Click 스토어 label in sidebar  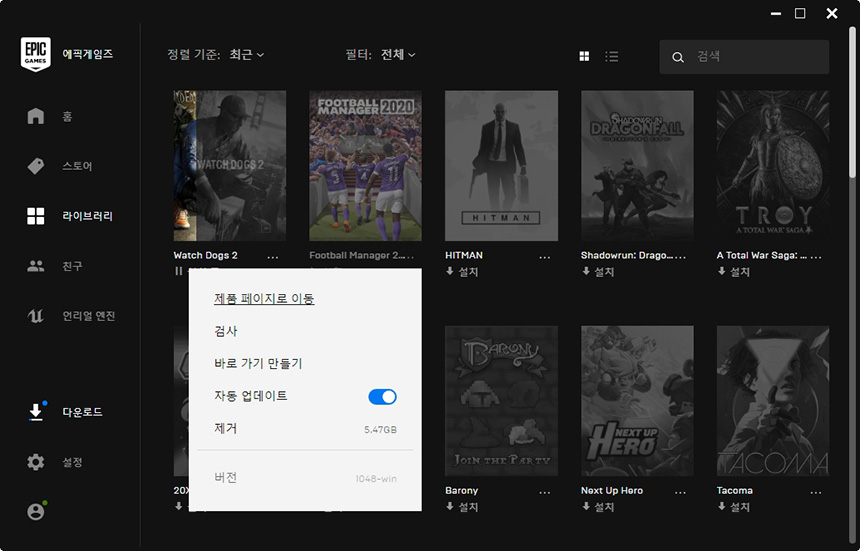pyautogui.click(x=77, y=166)
